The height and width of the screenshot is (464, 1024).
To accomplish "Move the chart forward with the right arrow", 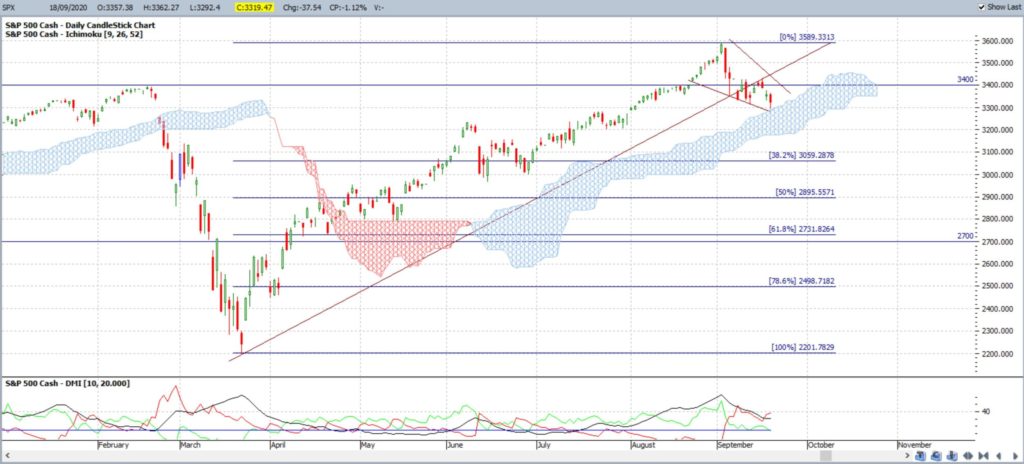I will pyautogui.click(x=1015, y=456).
